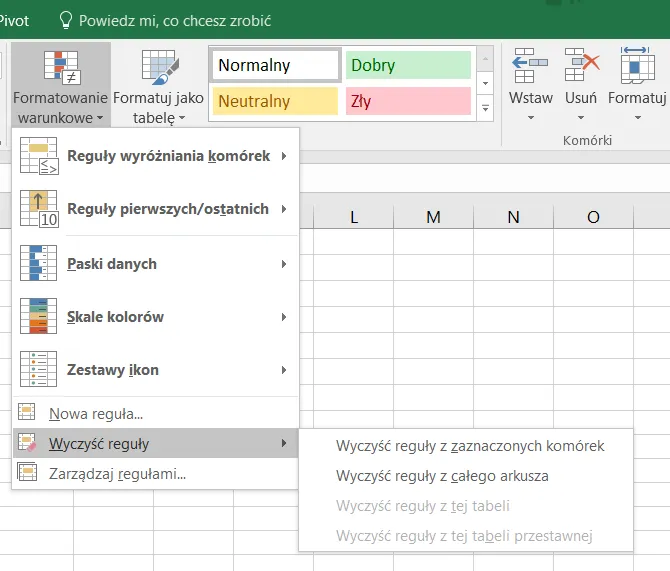Select column M header

click(433, 217)
